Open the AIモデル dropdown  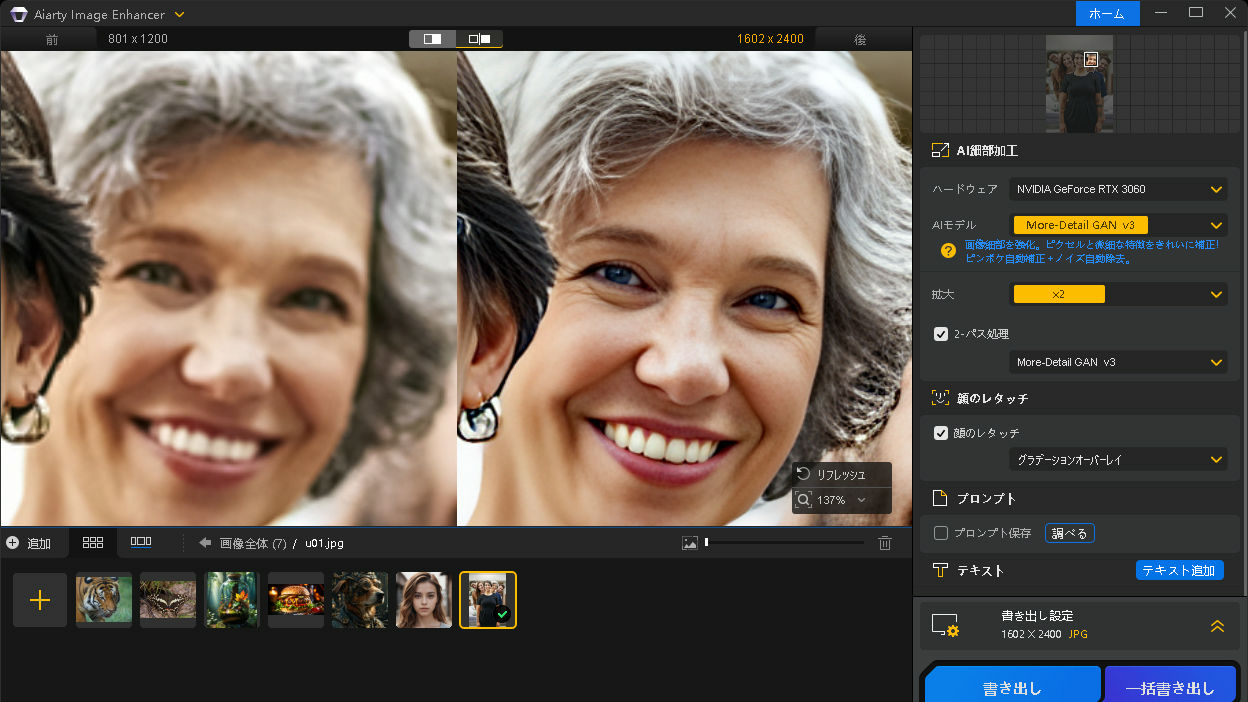pyautogui.click(x=1119, y=225)
